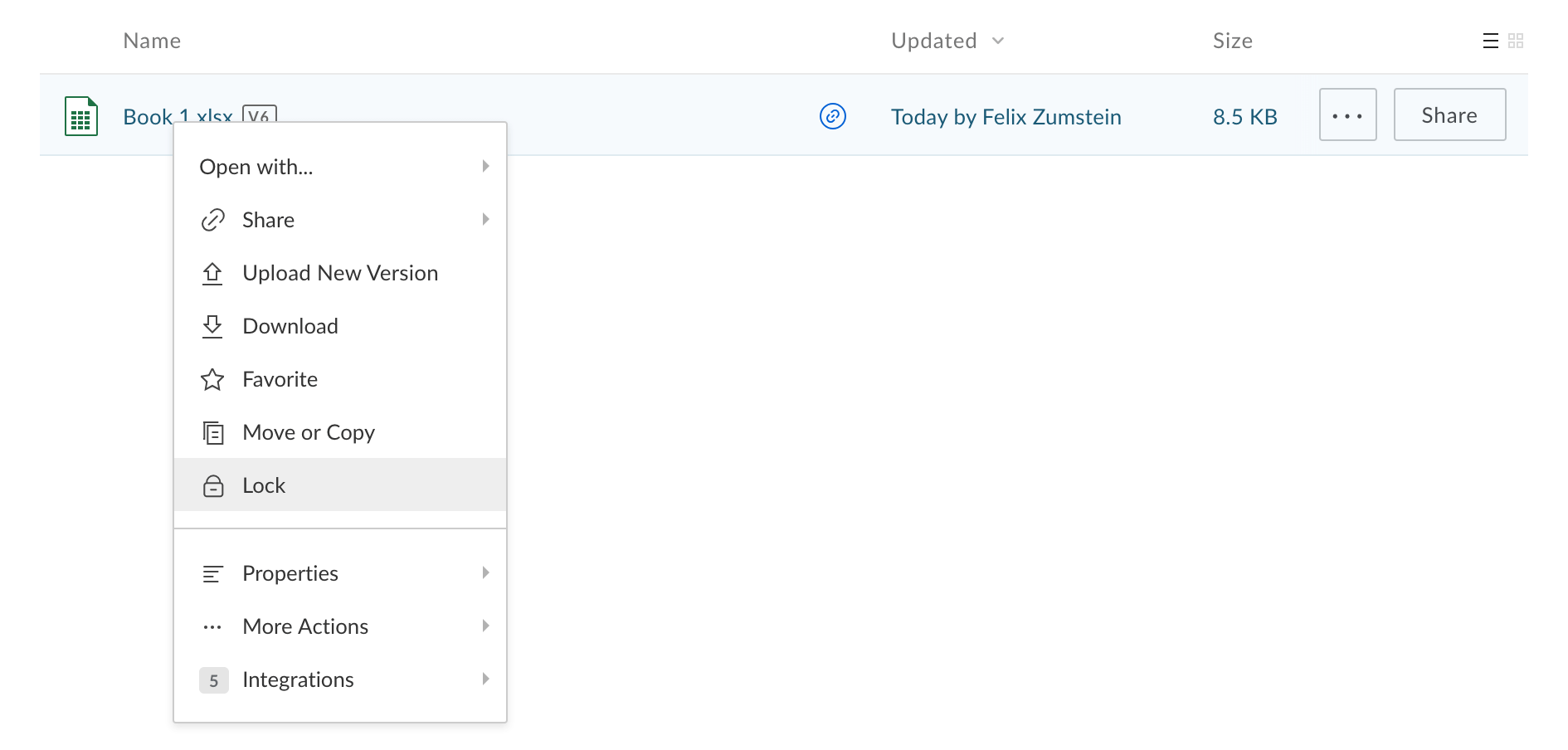The width and height of the screenshot is (1568, 750).
Task: Click the Move or Copy icon
Action: point(213,432)
